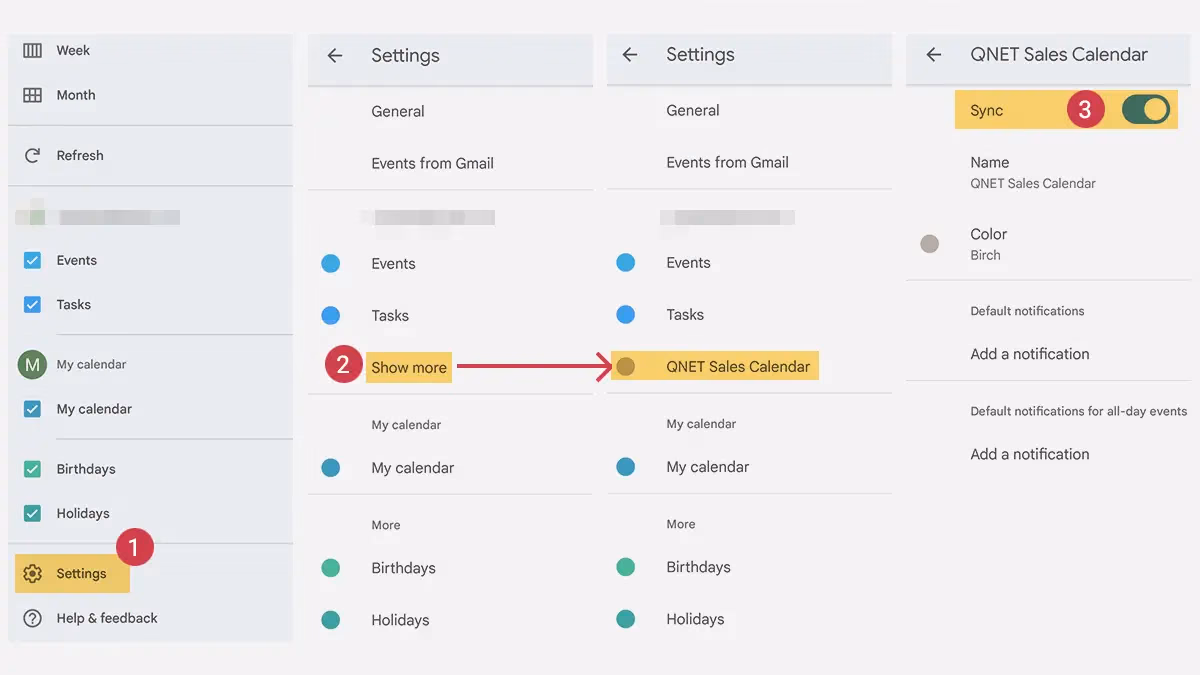Viewport: 1200px width, 675px height.
Task: Open Tasks in second panel Settings
Action: click(390, 316)
